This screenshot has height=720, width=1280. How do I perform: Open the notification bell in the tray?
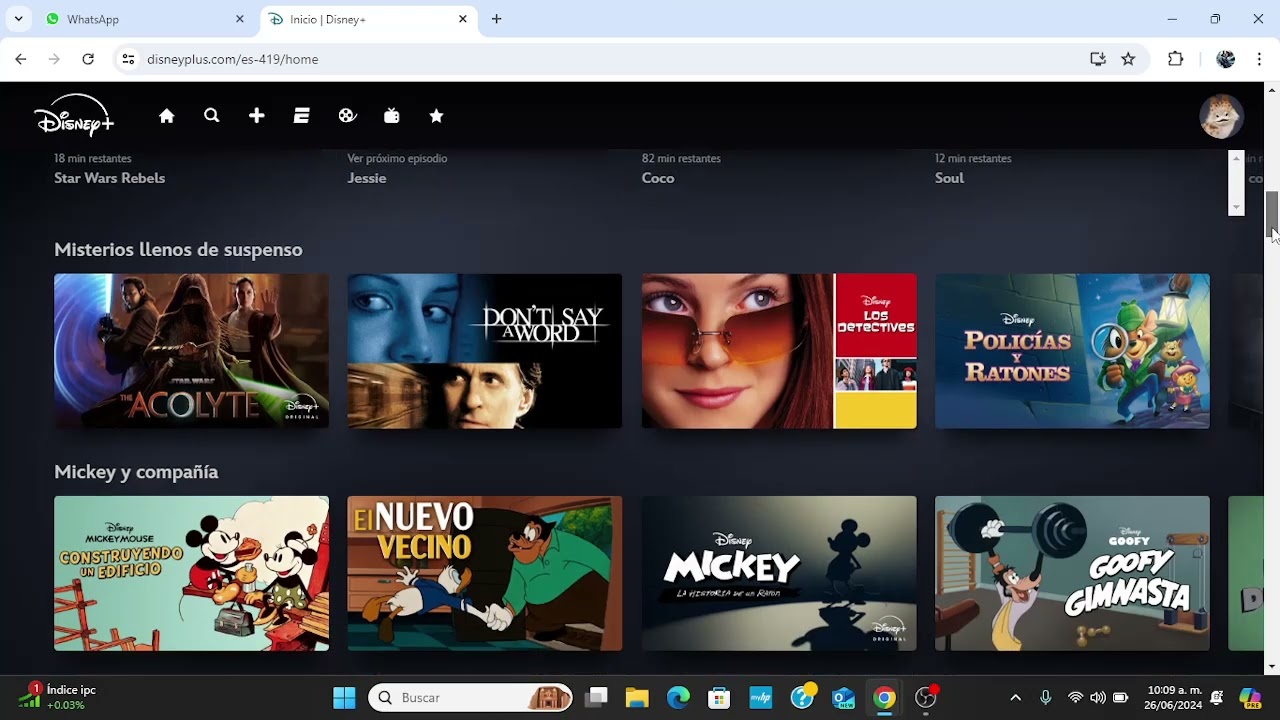click(x=1217, y=697)
